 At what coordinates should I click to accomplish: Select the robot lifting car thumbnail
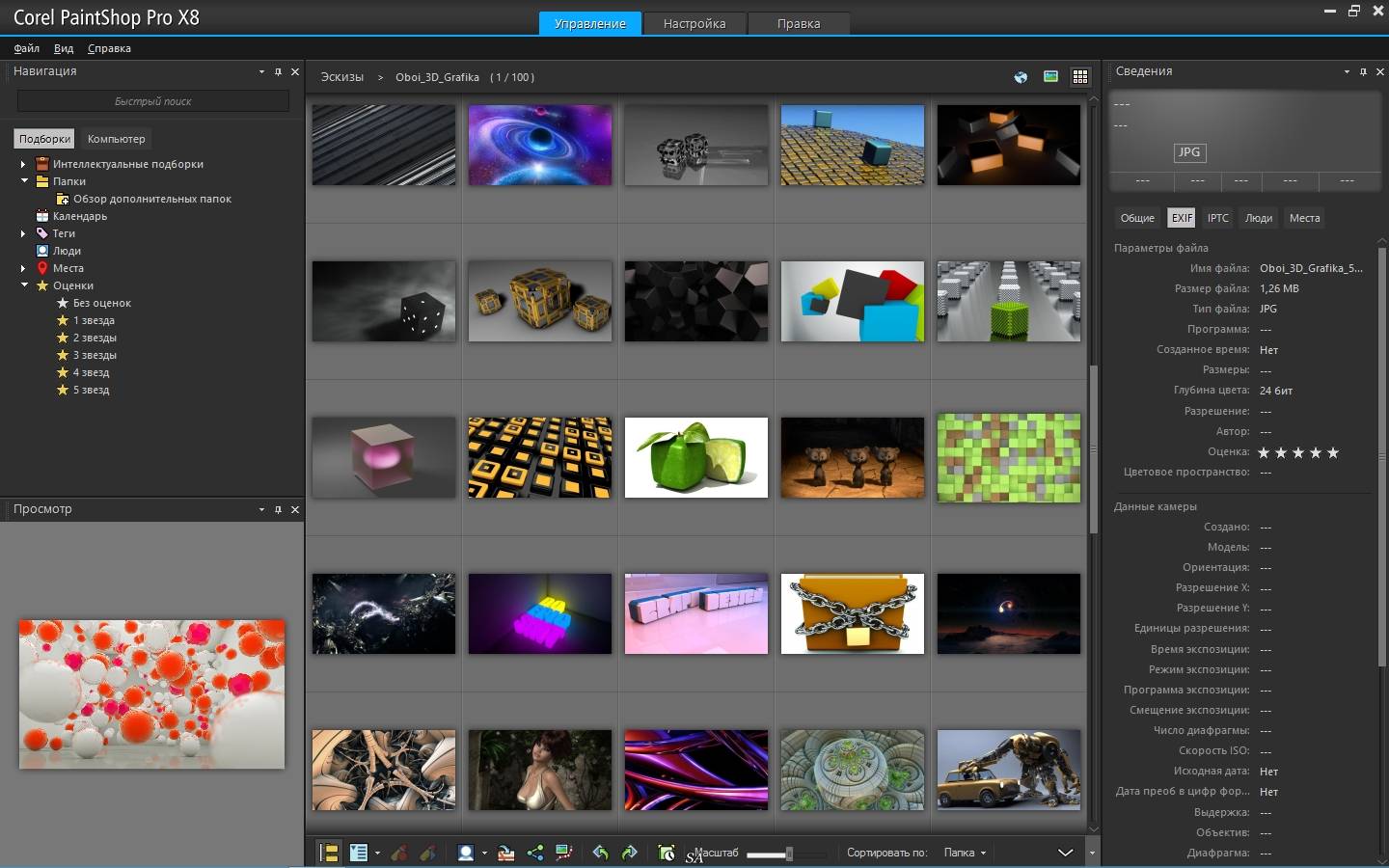(1009, 770)
